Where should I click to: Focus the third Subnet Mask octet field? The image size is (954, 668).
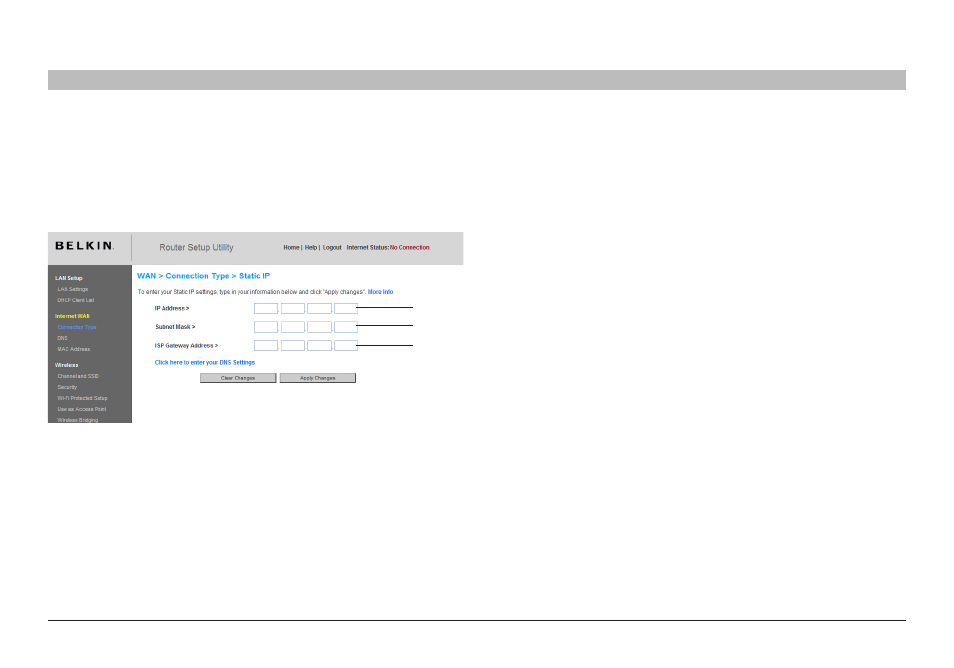[319, 327]
